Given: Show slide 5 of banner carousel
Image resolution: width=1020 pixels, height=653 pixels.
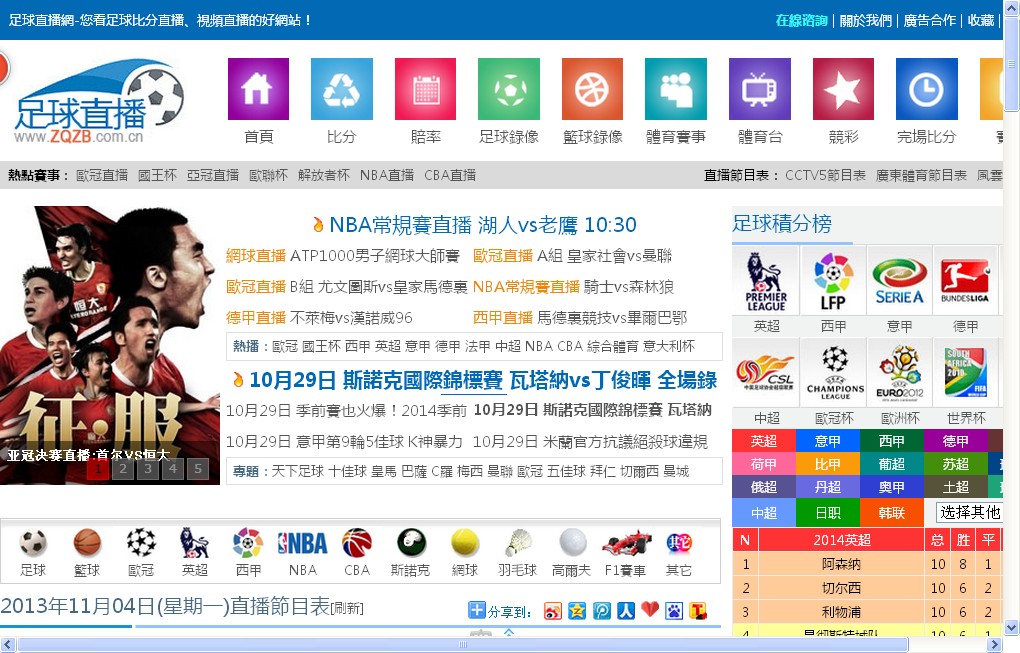Looking at the screenshot, I should point(198,468).
